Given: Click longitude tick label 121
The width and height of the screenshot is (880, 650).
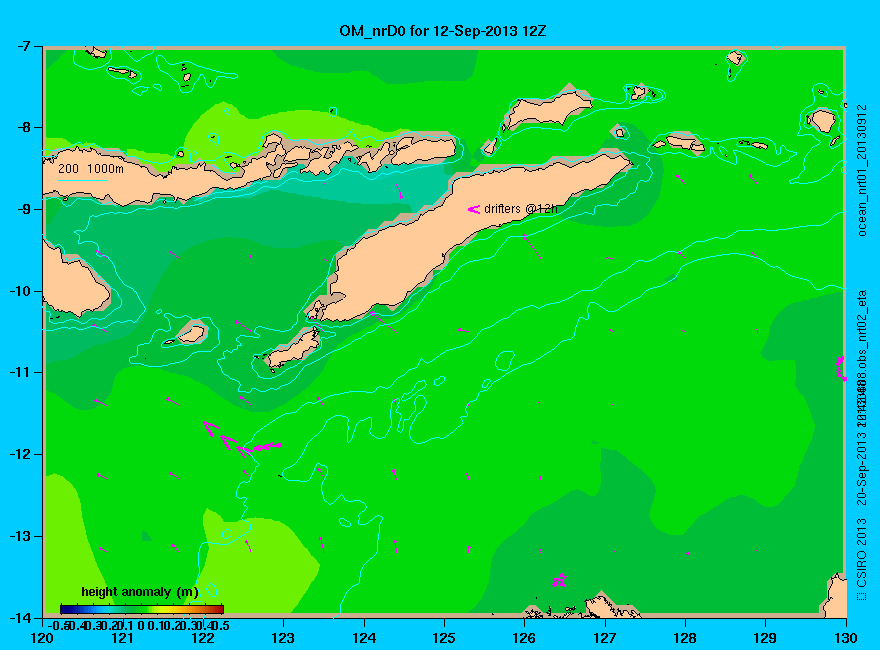Looking at the screenshot, I should [122, 638].
